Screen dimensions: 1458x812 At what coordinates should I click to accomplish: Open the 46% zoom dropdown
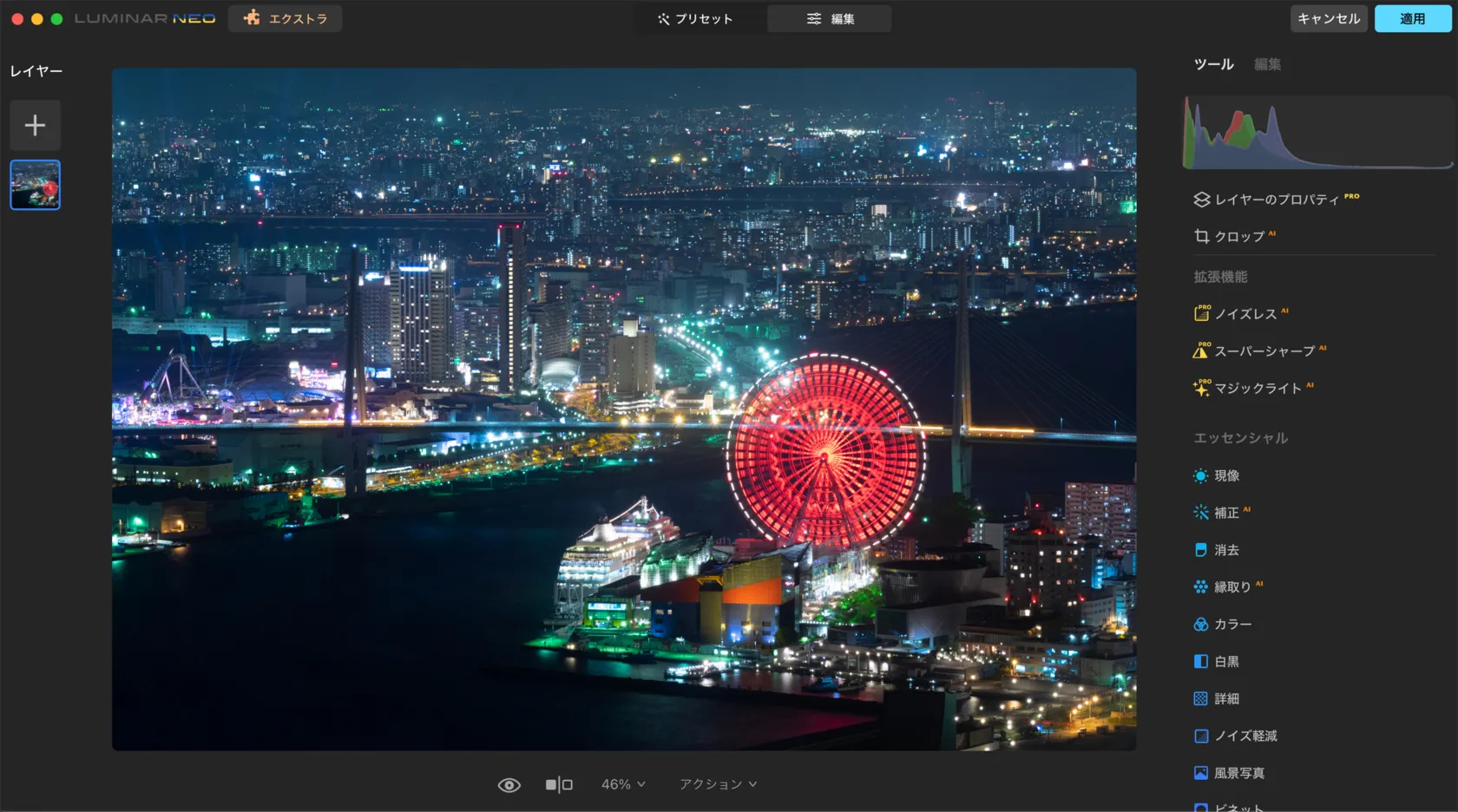pos(623,784)
